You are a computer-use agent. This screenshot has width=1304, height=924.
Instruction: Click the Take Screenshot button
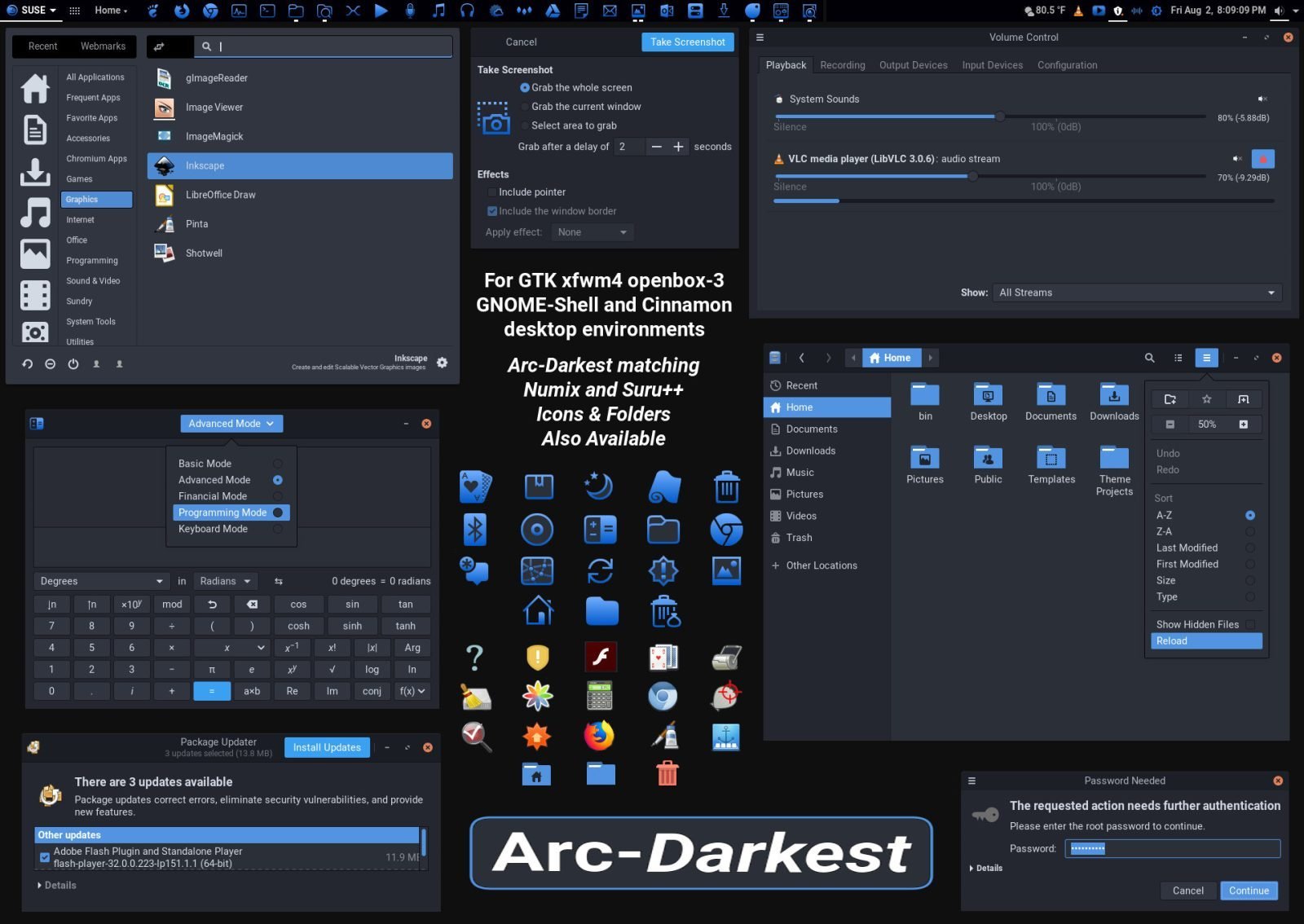[687, 42]
